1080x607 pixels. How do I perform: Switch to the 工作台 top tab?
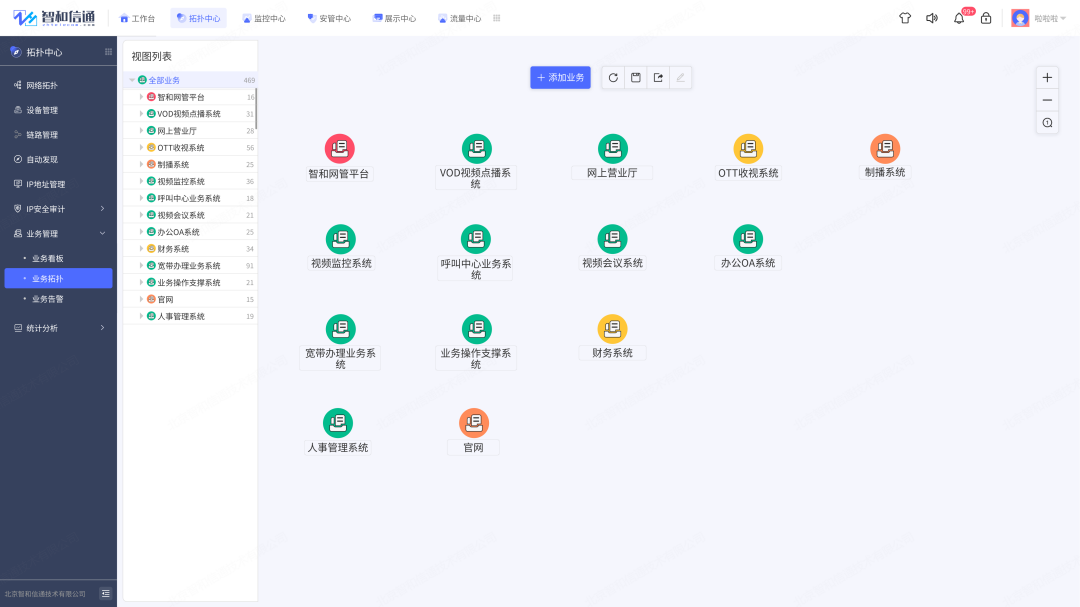137,19
